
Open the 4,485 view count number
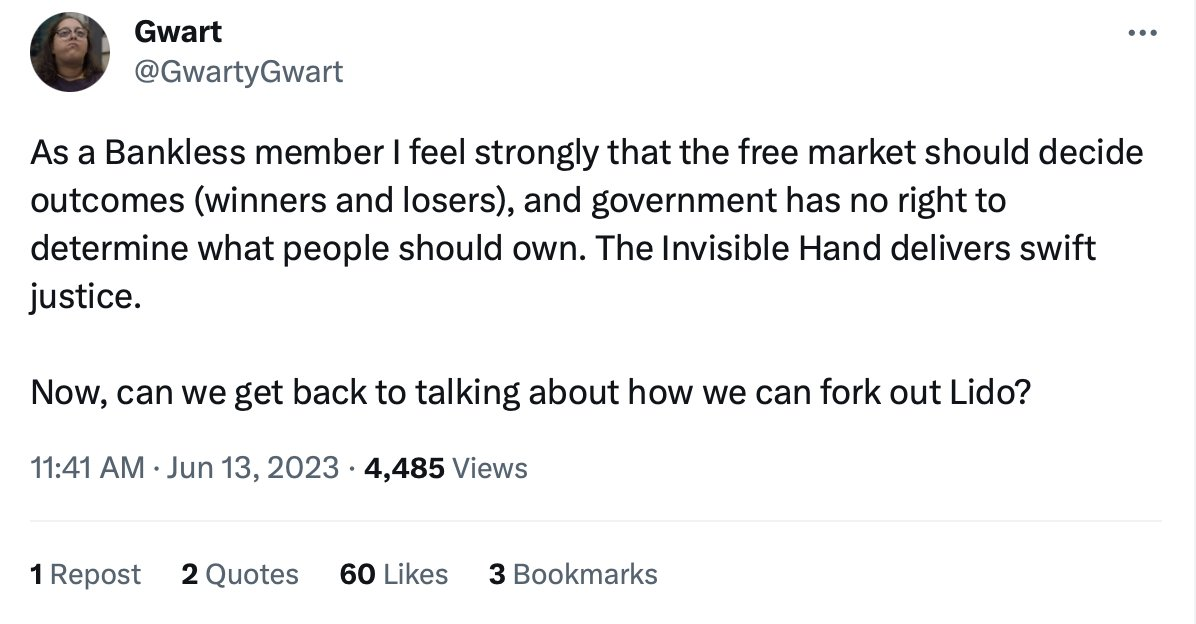405,467
